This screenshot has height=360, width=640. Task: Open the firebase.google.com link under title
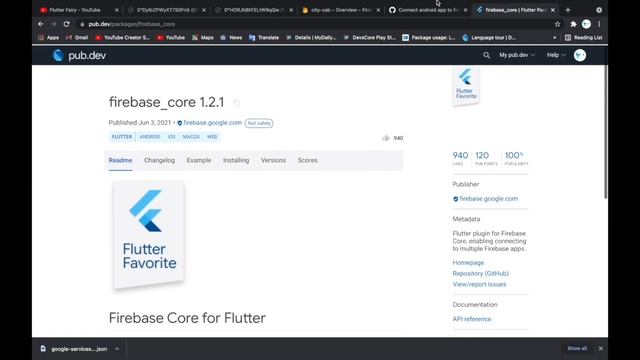pos(212,122)
